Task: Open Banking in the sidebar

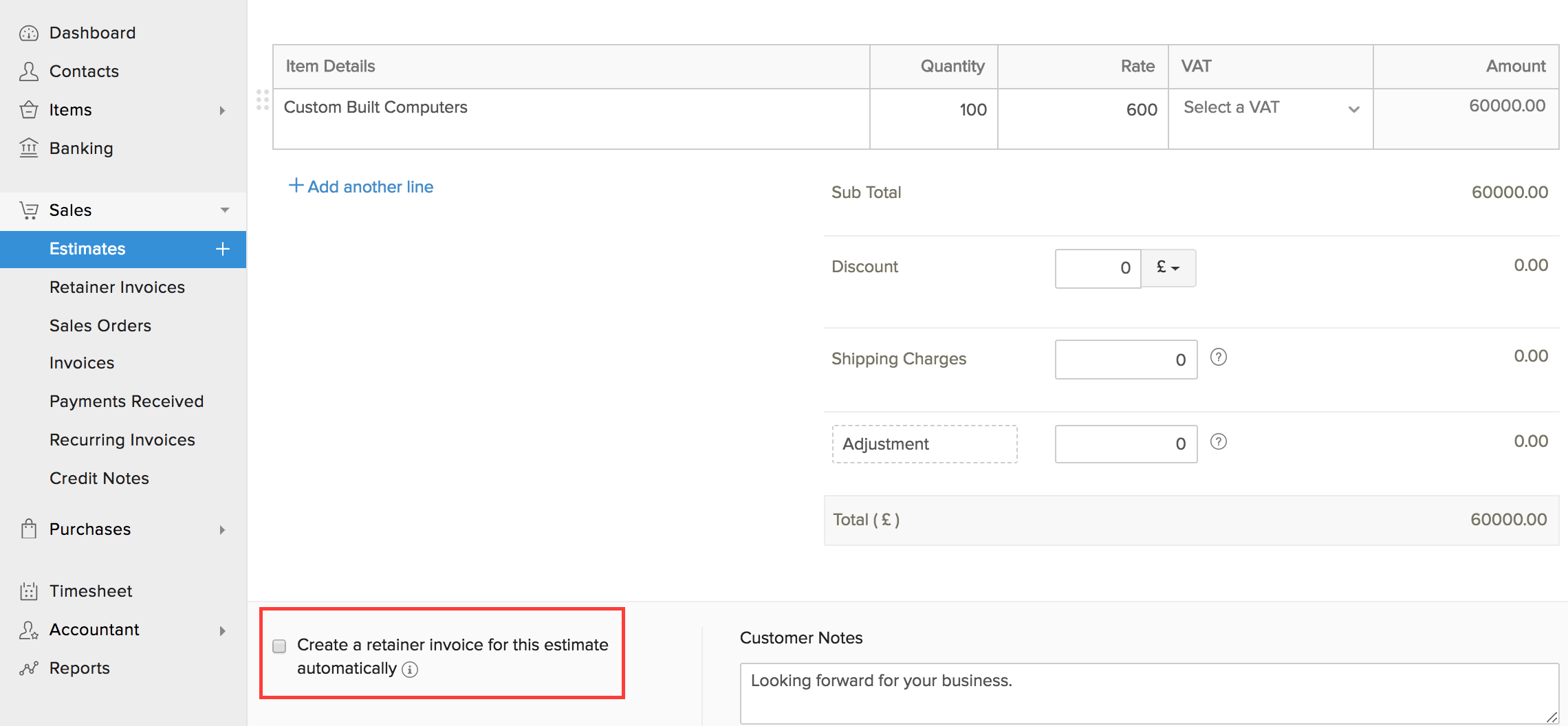Action: (x=81, y=148)
